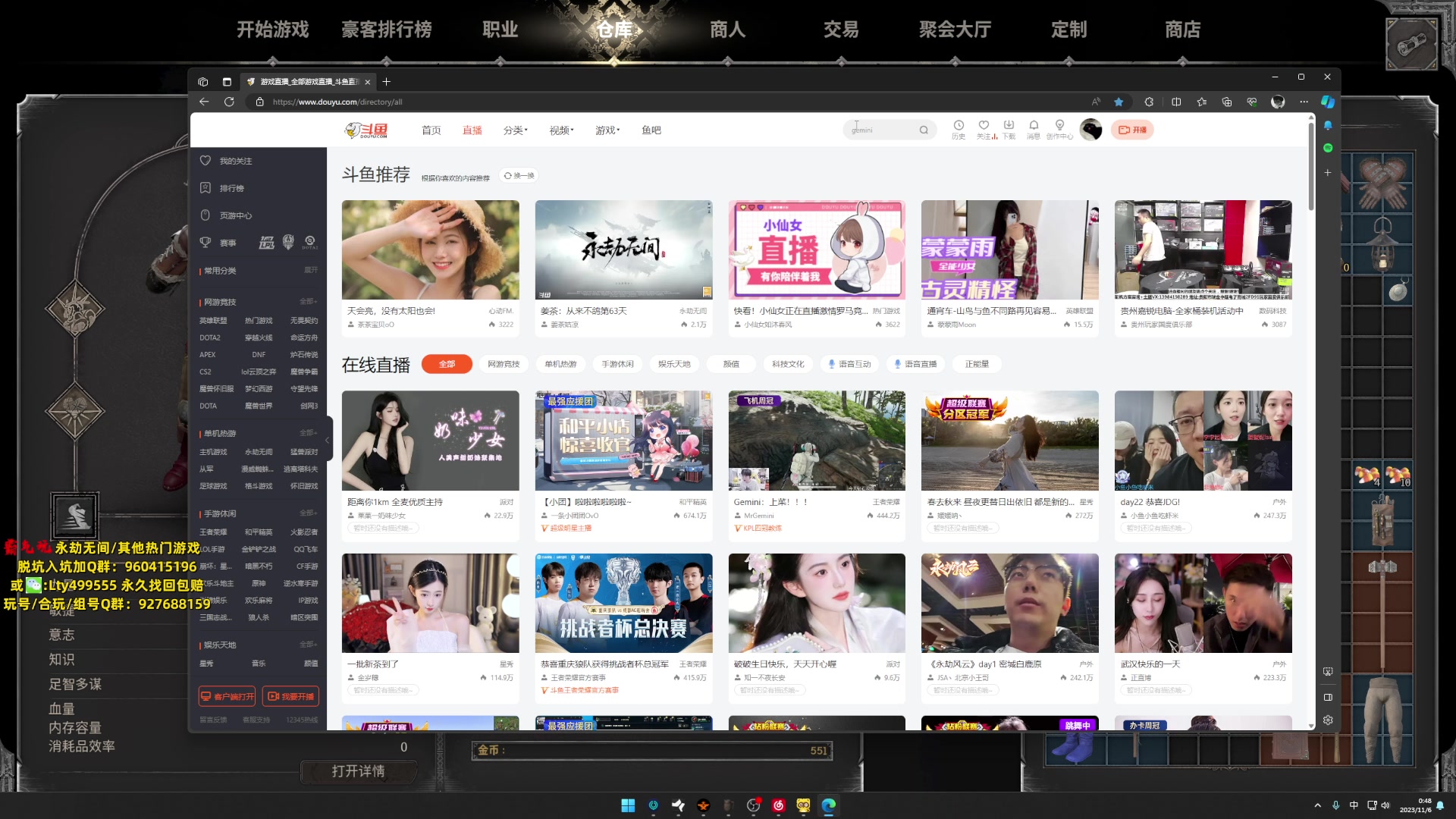Select 全部 filter chip
Viewport: 1456px width, 819px height.
point(447,364)
